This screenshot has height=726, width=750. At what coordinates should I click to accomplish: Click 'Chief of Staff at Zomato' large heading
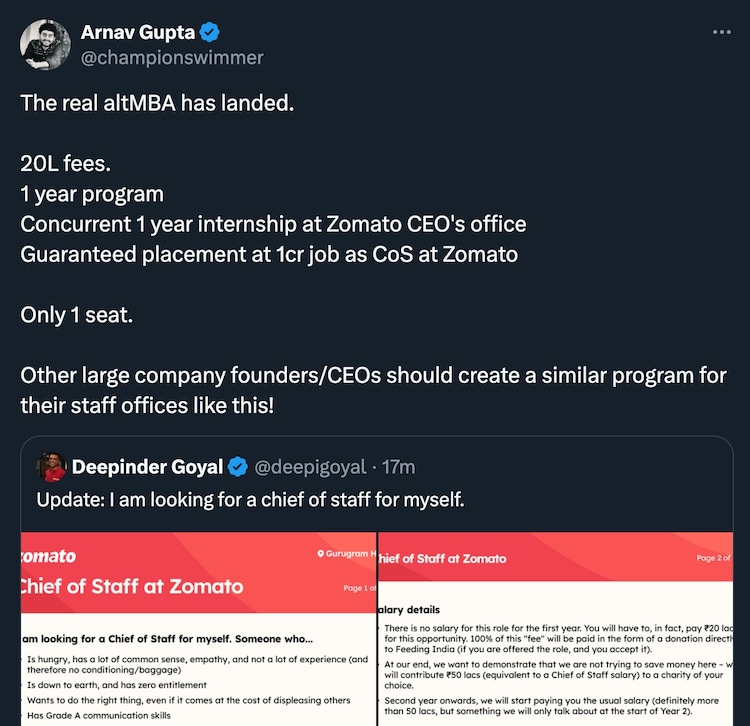tap(133, 586)
